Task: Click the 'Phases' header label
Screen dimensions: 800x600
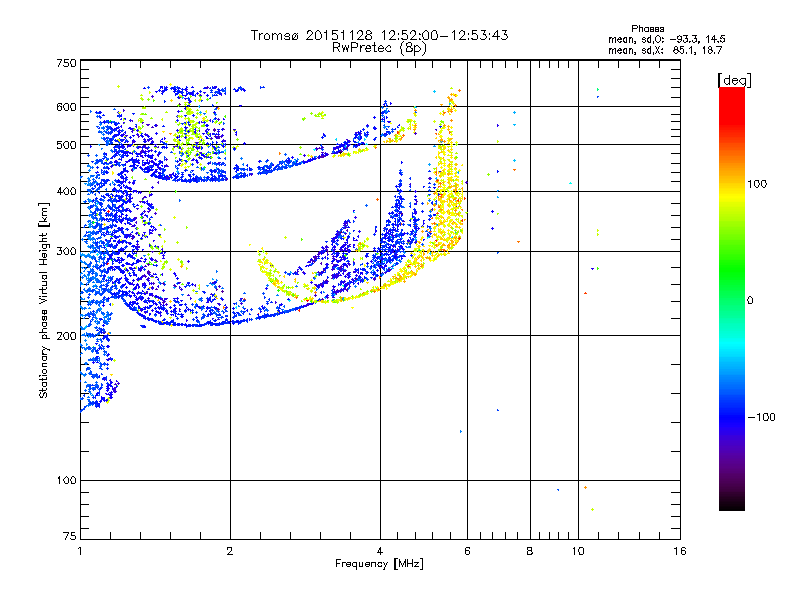Action: [x=647, y=29]
